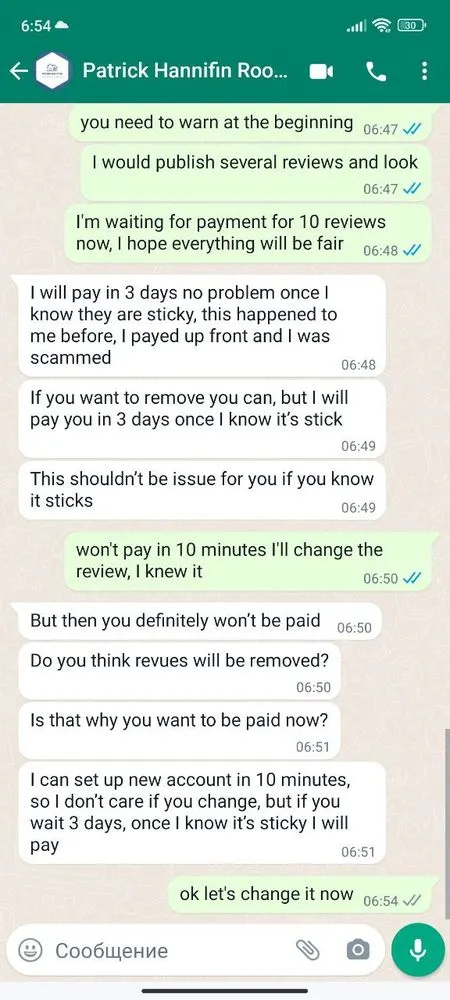Tap the battery indicator in status bar
This screenshot has width=450, height=1000.
tap(411, 26)
